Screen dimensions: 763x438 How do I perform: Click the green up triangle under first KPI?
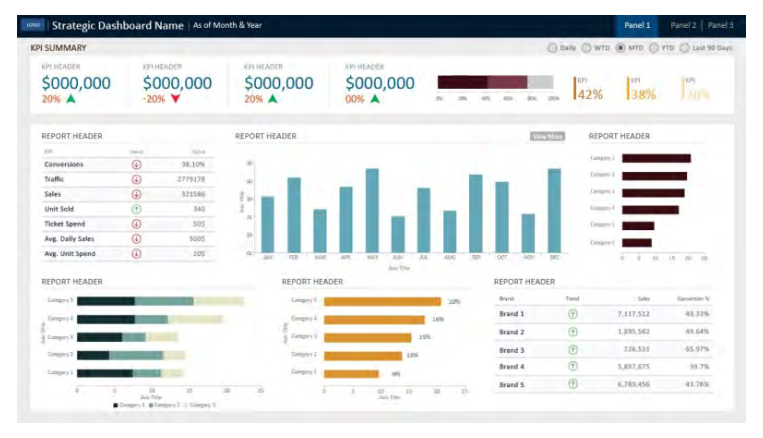click(71, 99)
